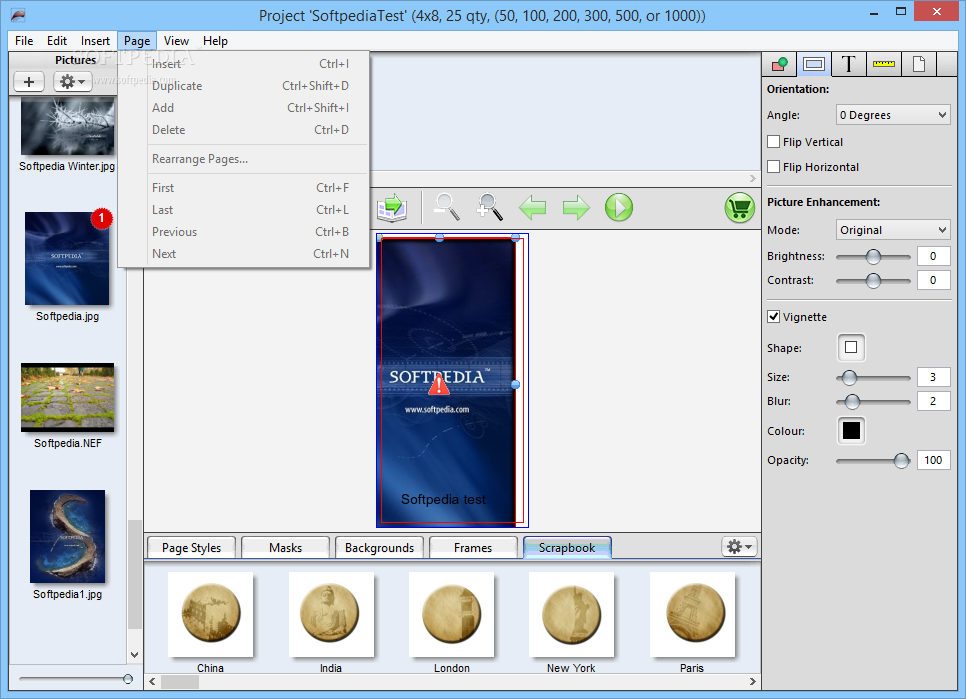Viewport: 966px width, 699px height.
Task: Select the Scrapbook tab
Action: (x=567, y=547)
